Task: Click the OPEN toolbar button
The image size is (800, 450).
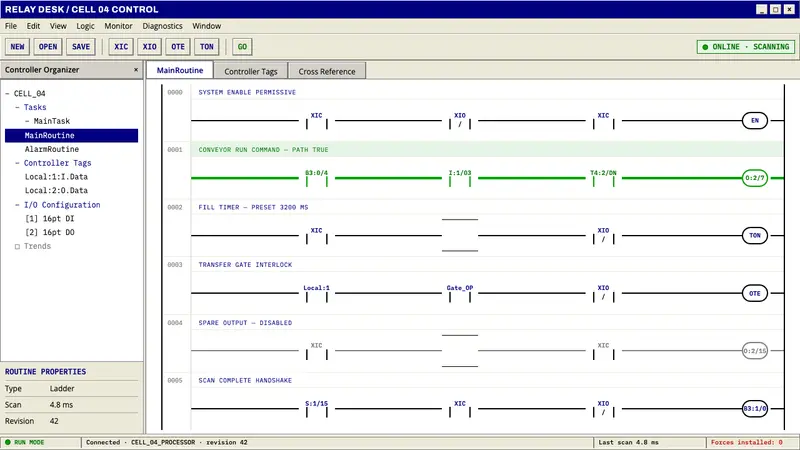Action: click(48, 46)
